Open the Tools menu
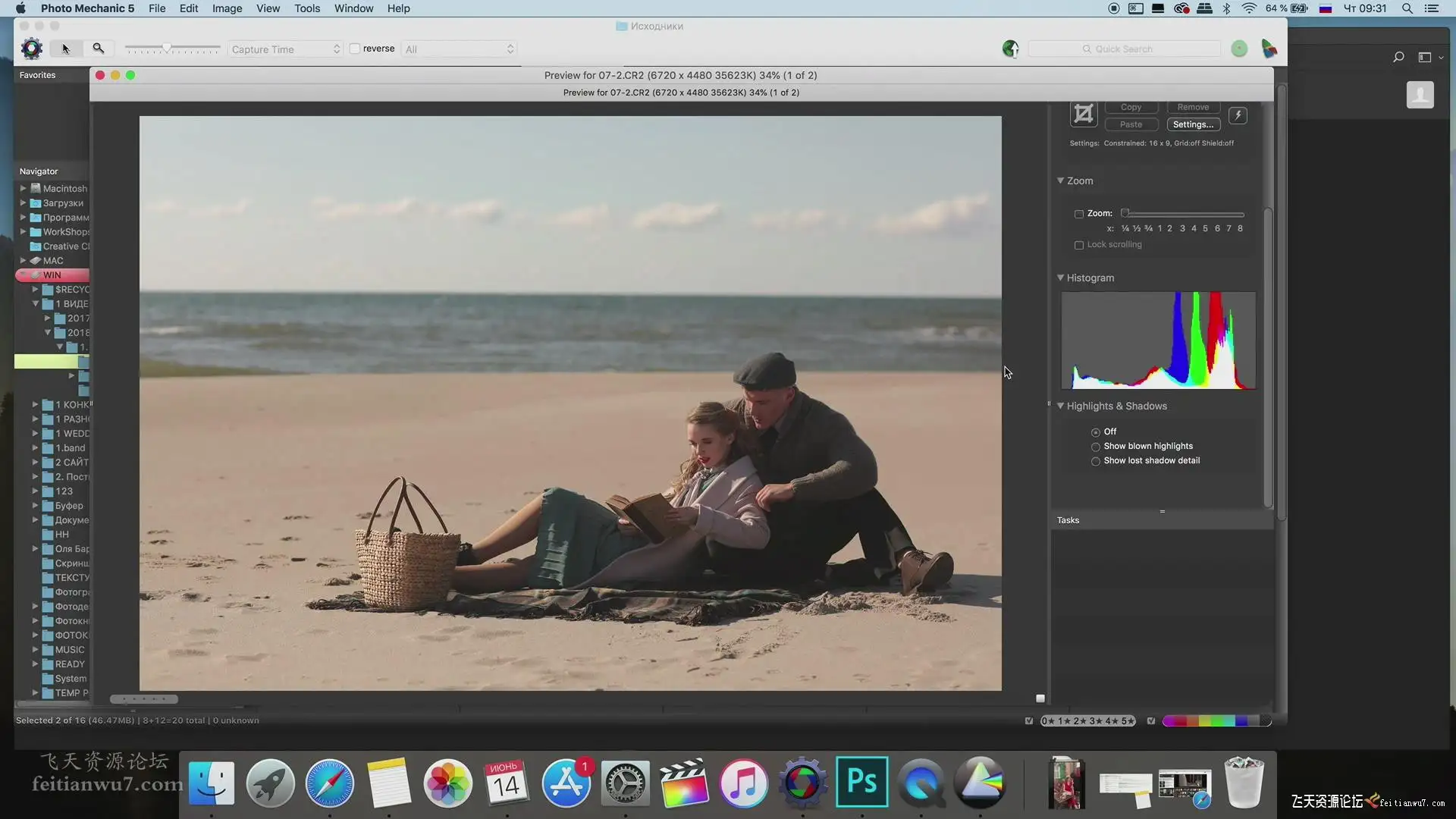Image resolution: width=1456 pixels, height=819 pixels. (306, 8)
